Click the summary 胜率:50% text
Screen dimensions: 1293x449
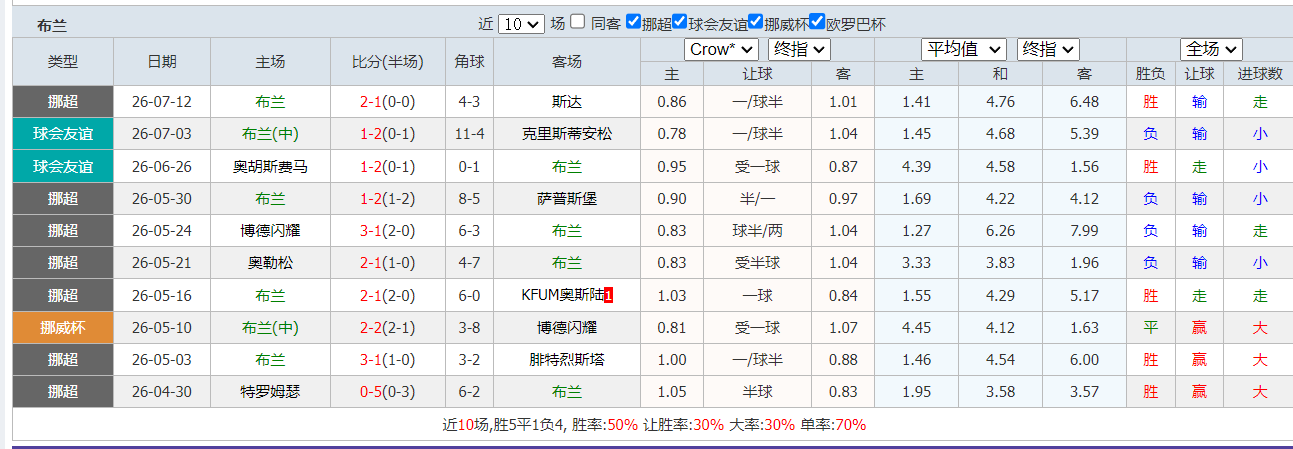[604, 425]
